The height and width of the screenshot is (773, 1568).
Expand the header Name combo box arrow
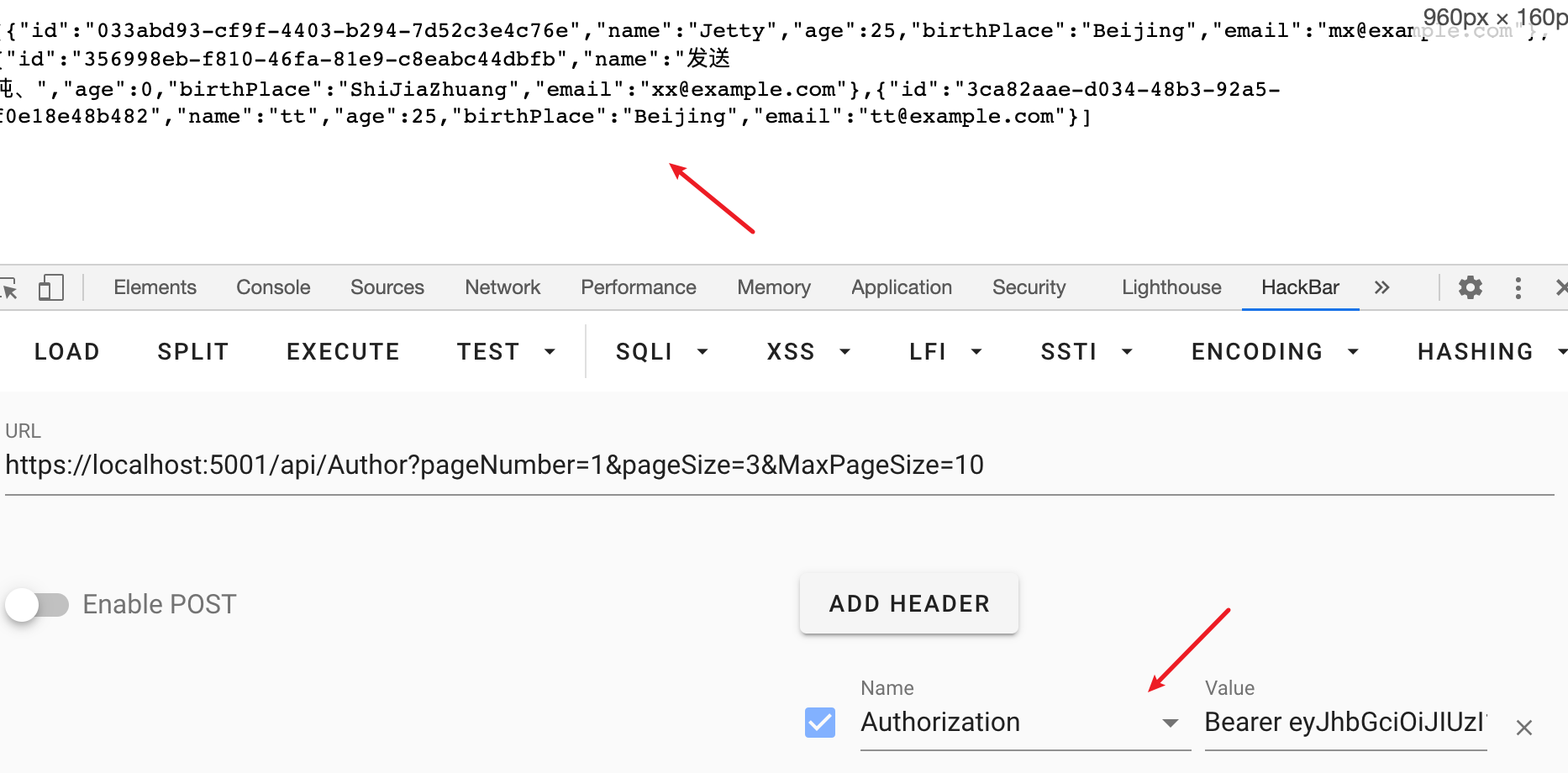pos(1170,723)
